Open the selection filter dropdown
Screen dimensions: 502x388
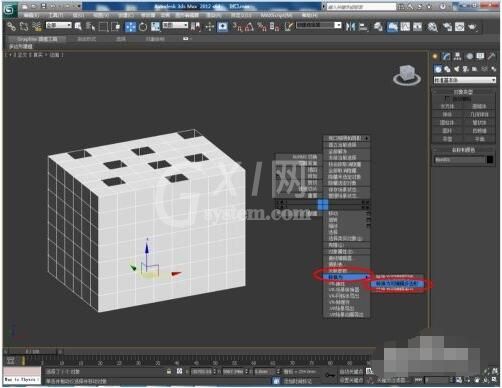(x=58, y=25)
